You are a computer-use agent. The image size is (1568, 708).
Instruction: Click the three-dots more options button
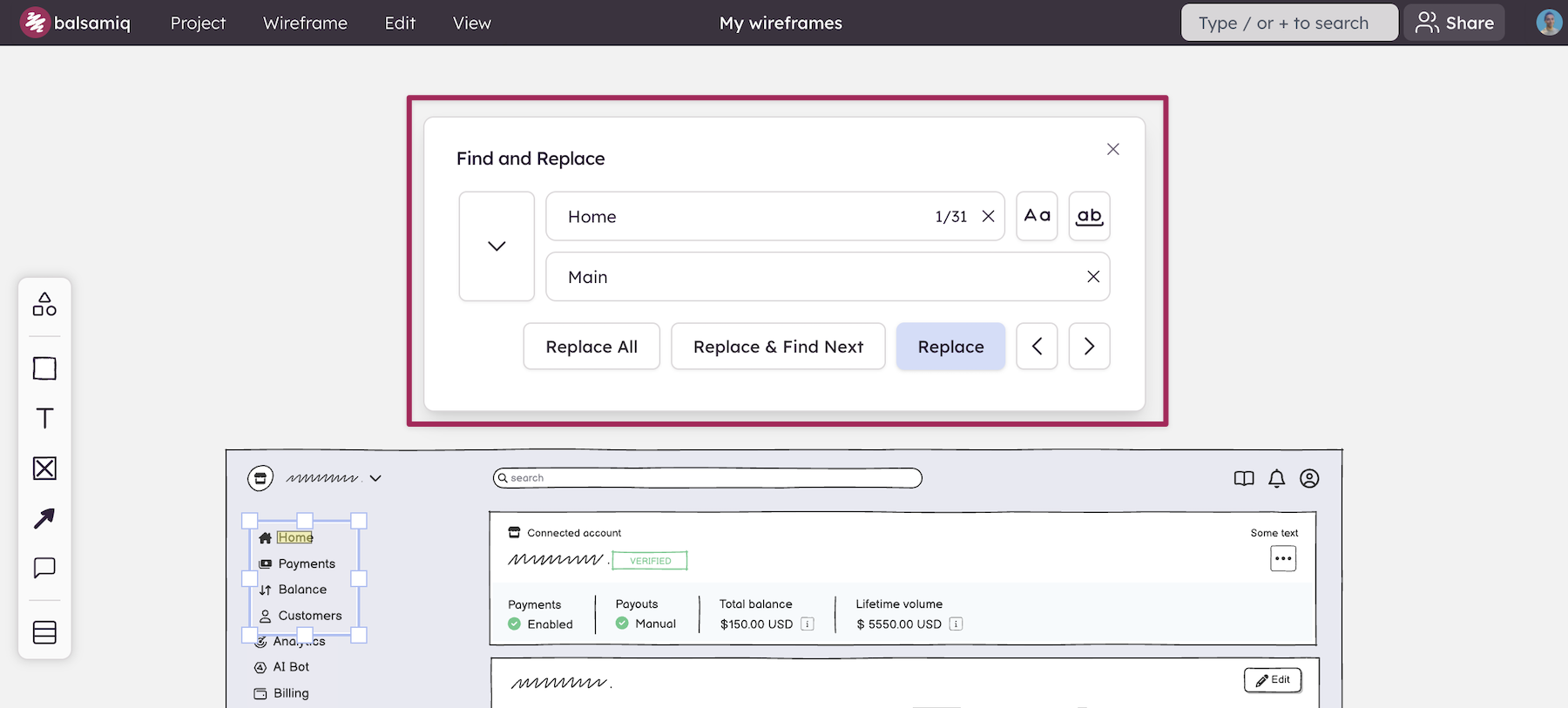tap(1283, 558)
